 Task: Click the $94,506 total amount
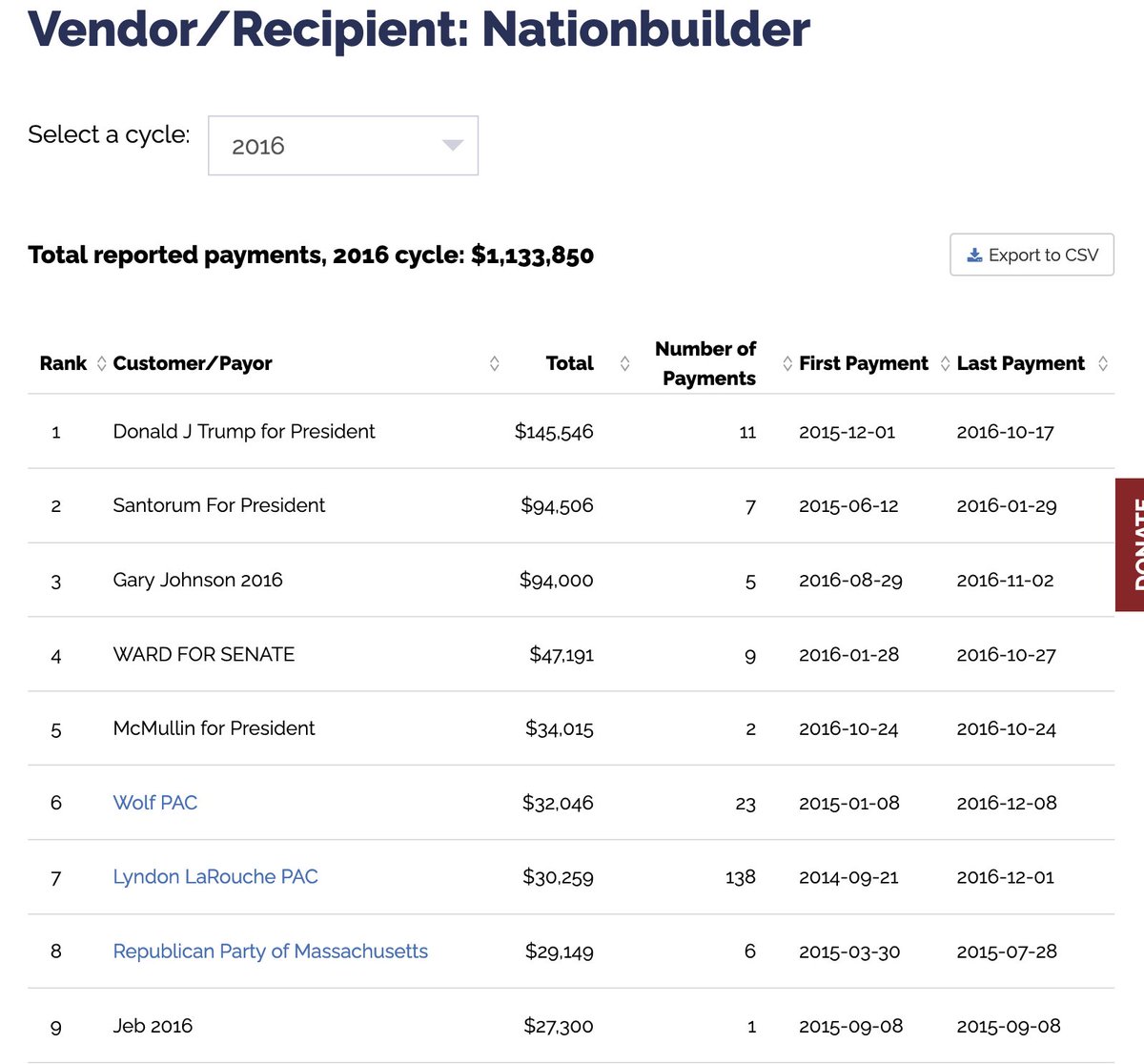[557, 505]
